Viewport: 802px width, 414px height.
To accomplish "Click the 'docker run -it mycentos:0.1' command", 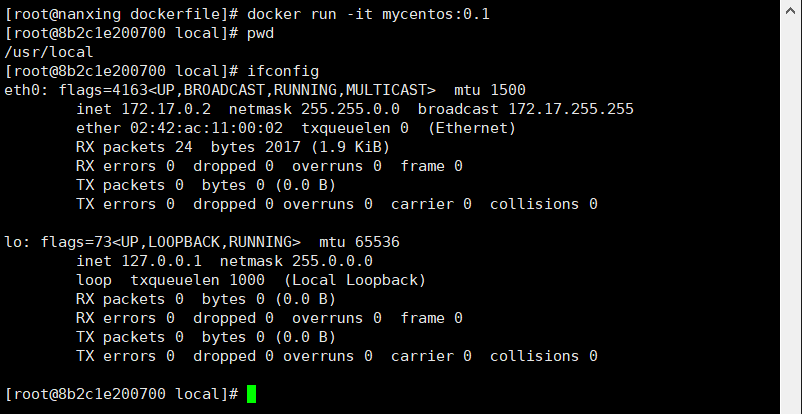I will pos(368,14).
